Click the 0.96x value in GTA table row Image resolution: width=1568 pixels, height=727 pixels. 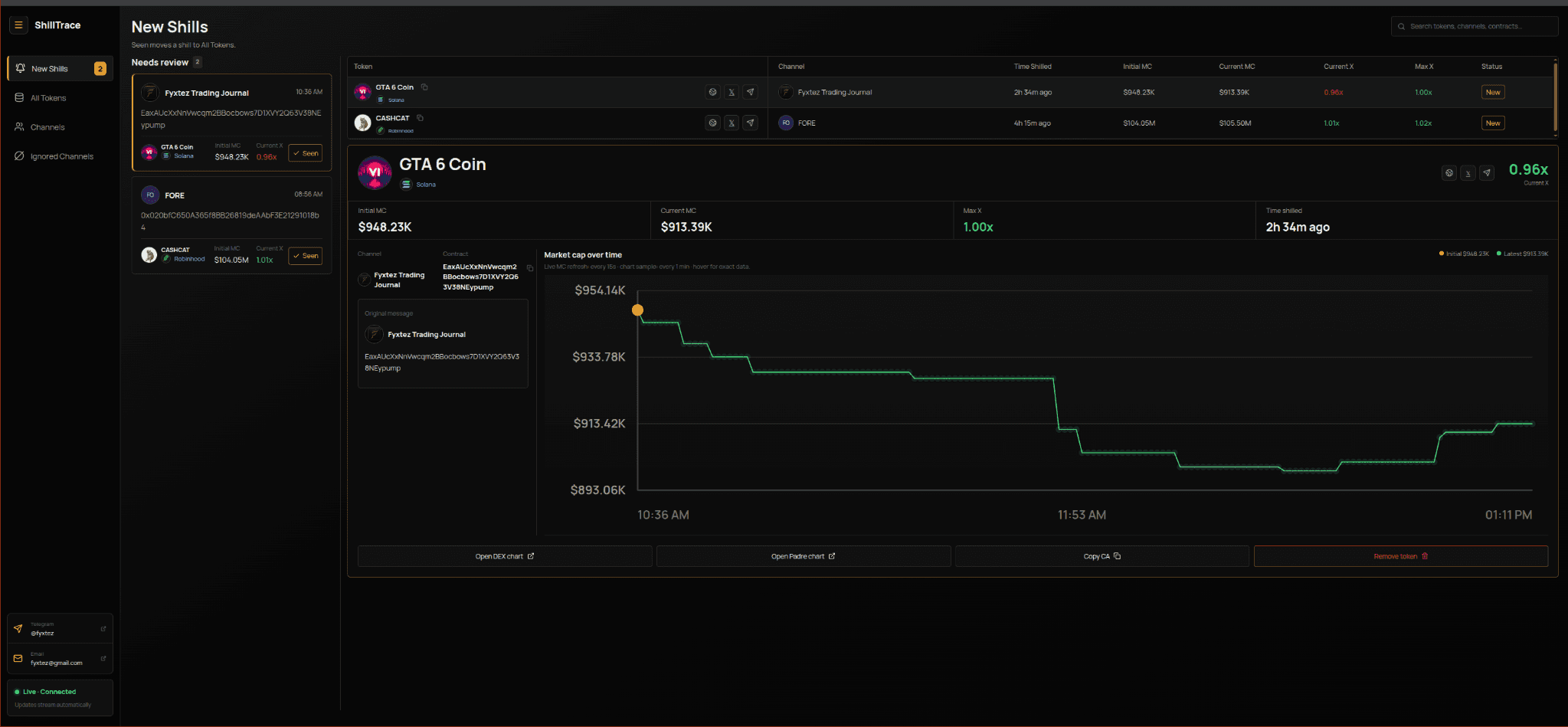(x=1333, y=92)
